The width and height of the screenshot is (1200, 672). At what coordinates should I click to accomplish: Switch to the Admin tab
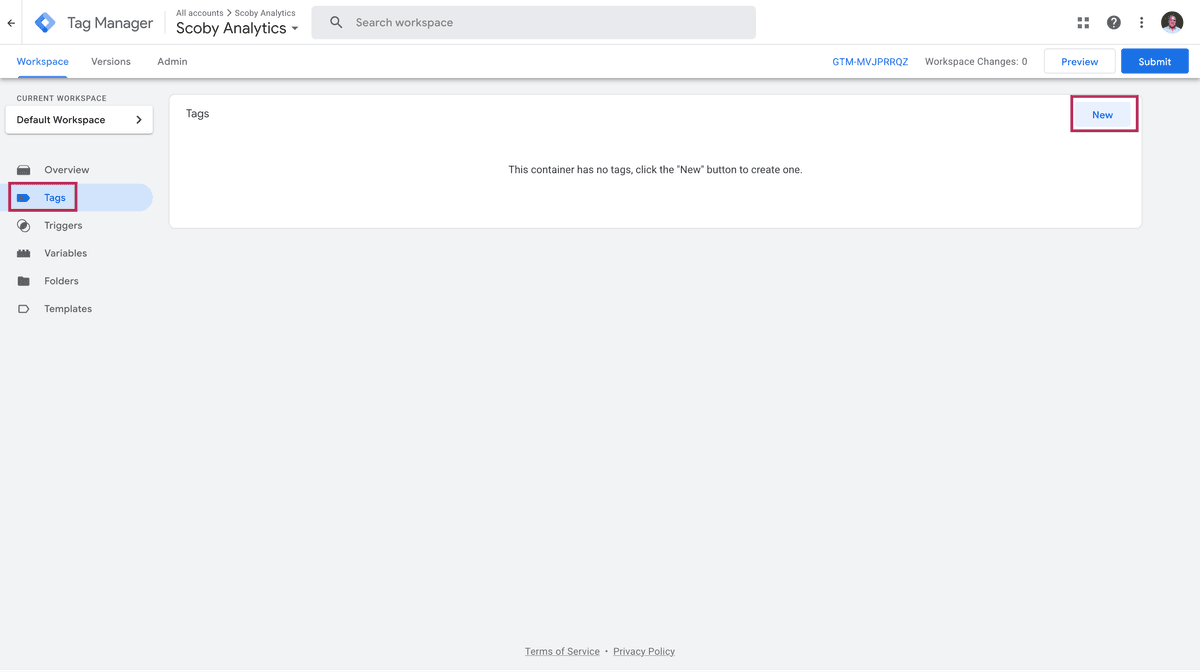coord(172,62)
